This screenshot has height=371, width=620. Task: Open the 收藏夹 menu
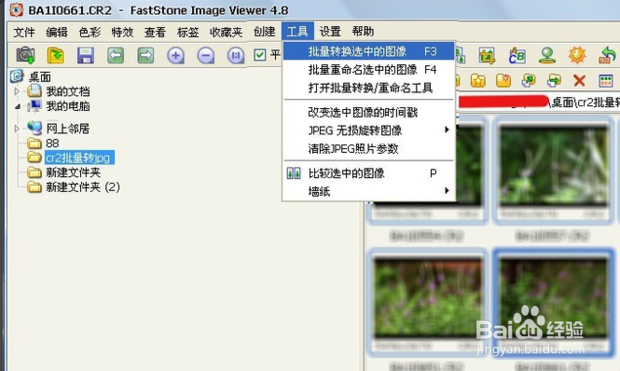pyautogui.click(x=226, y=32)
